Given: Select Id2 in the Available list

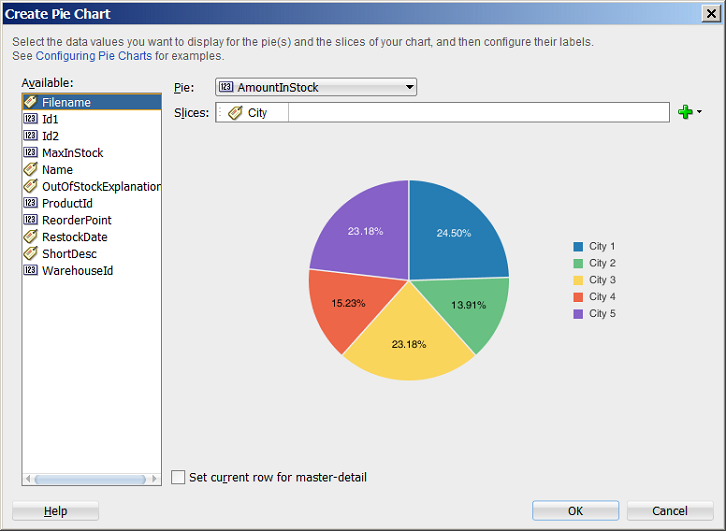Looking at the screenshot, I should point(92,136).
